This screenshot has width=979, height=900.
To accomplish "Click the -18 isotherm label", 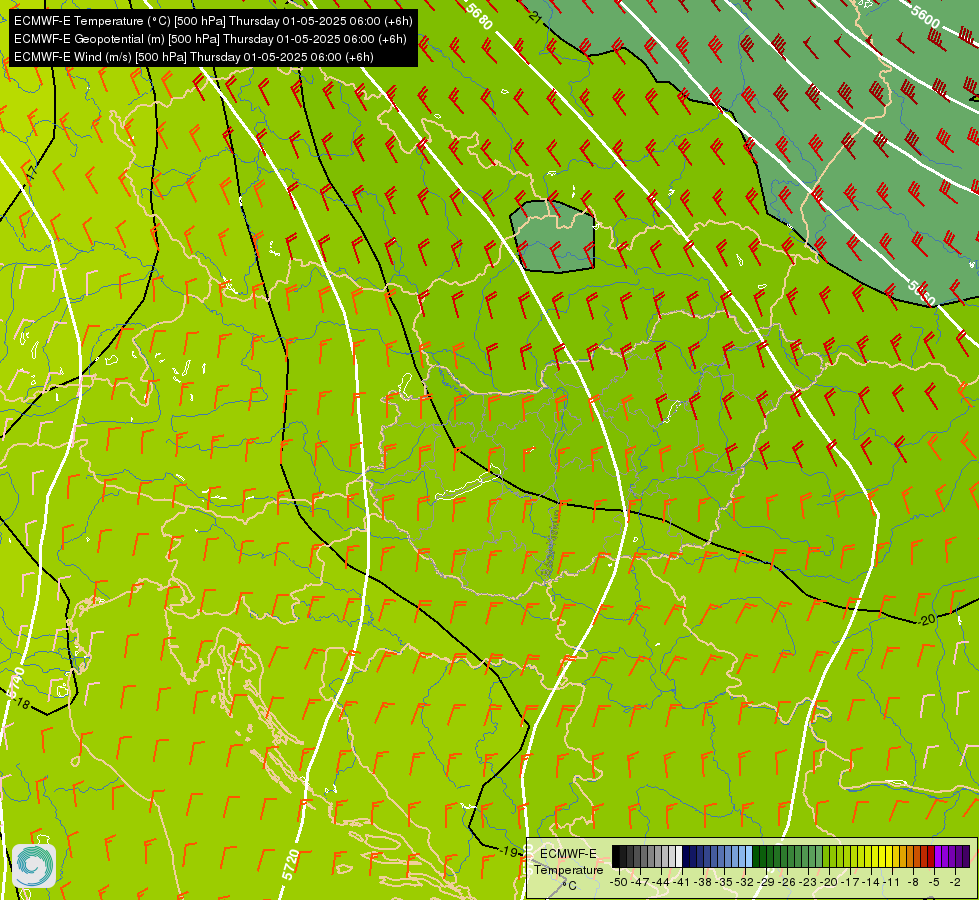I will (21, 703).
